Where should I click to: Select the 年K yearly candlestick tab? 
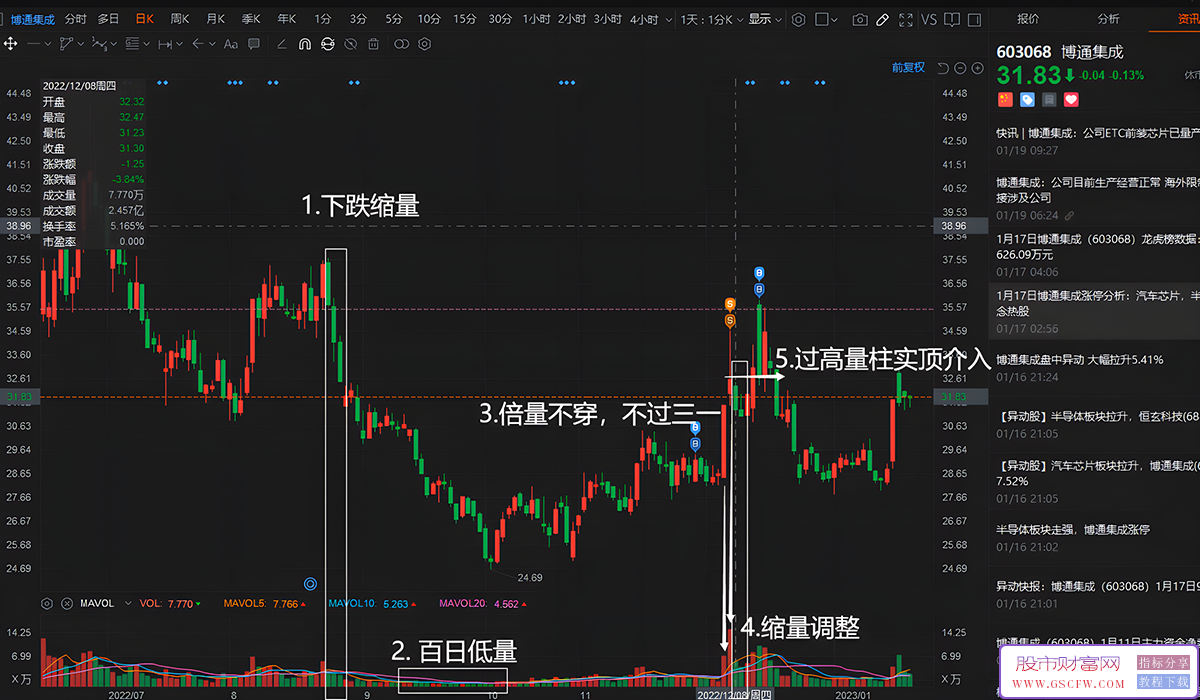pyautogui.click(x=287, y=19)
